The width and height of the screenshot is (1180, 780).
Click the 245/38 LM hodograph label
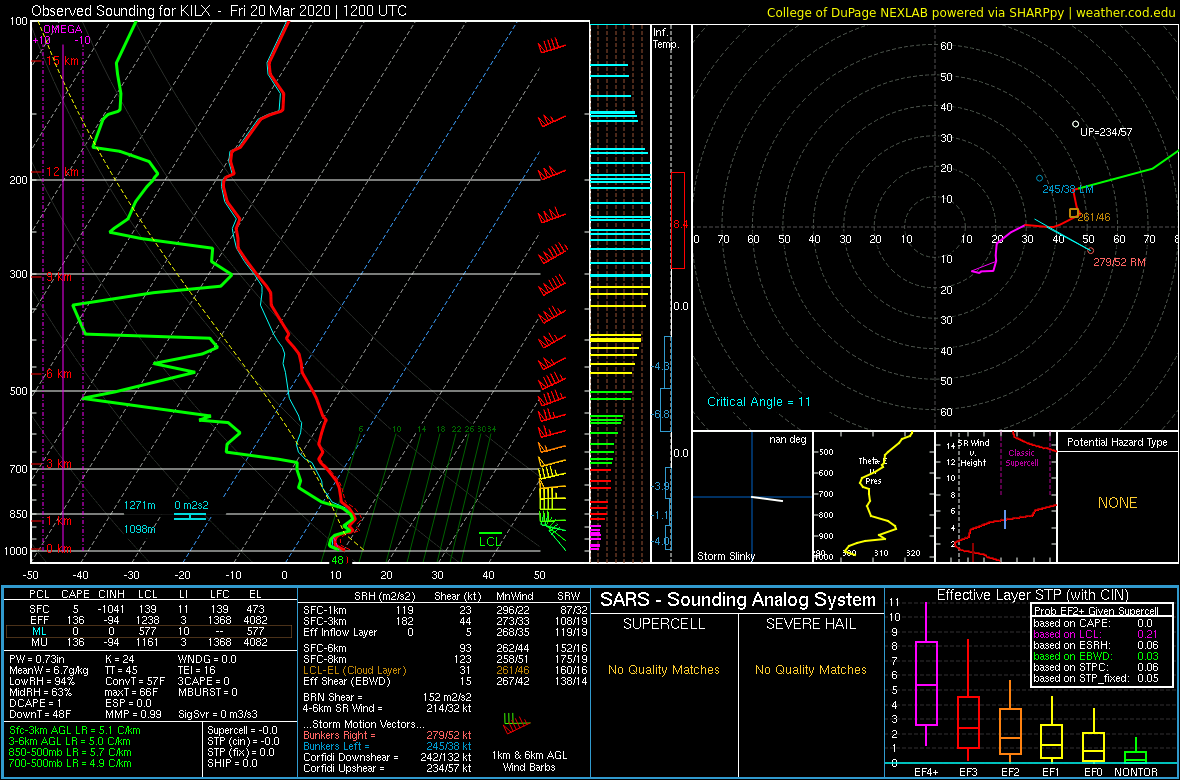(x=1067, y=189)
